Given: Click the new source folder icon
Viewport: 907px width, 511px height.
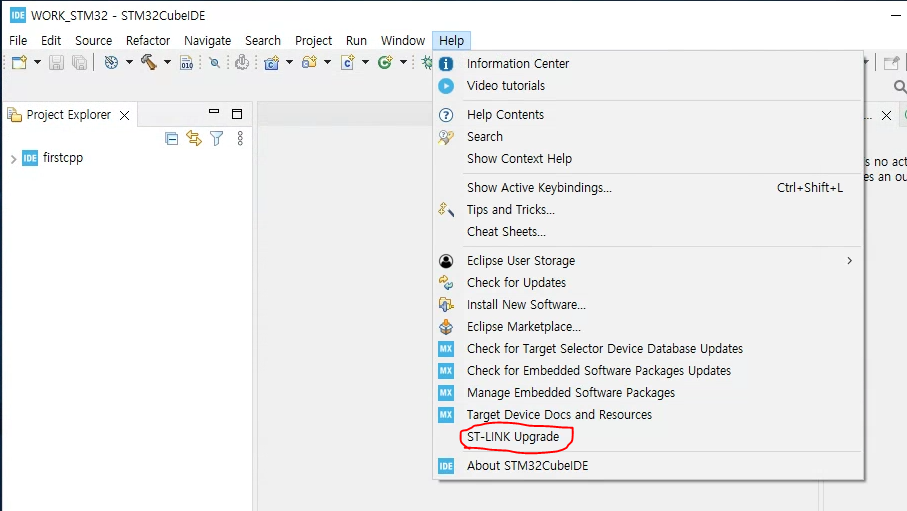Looking at the screenshot, I should pos(309,62).
